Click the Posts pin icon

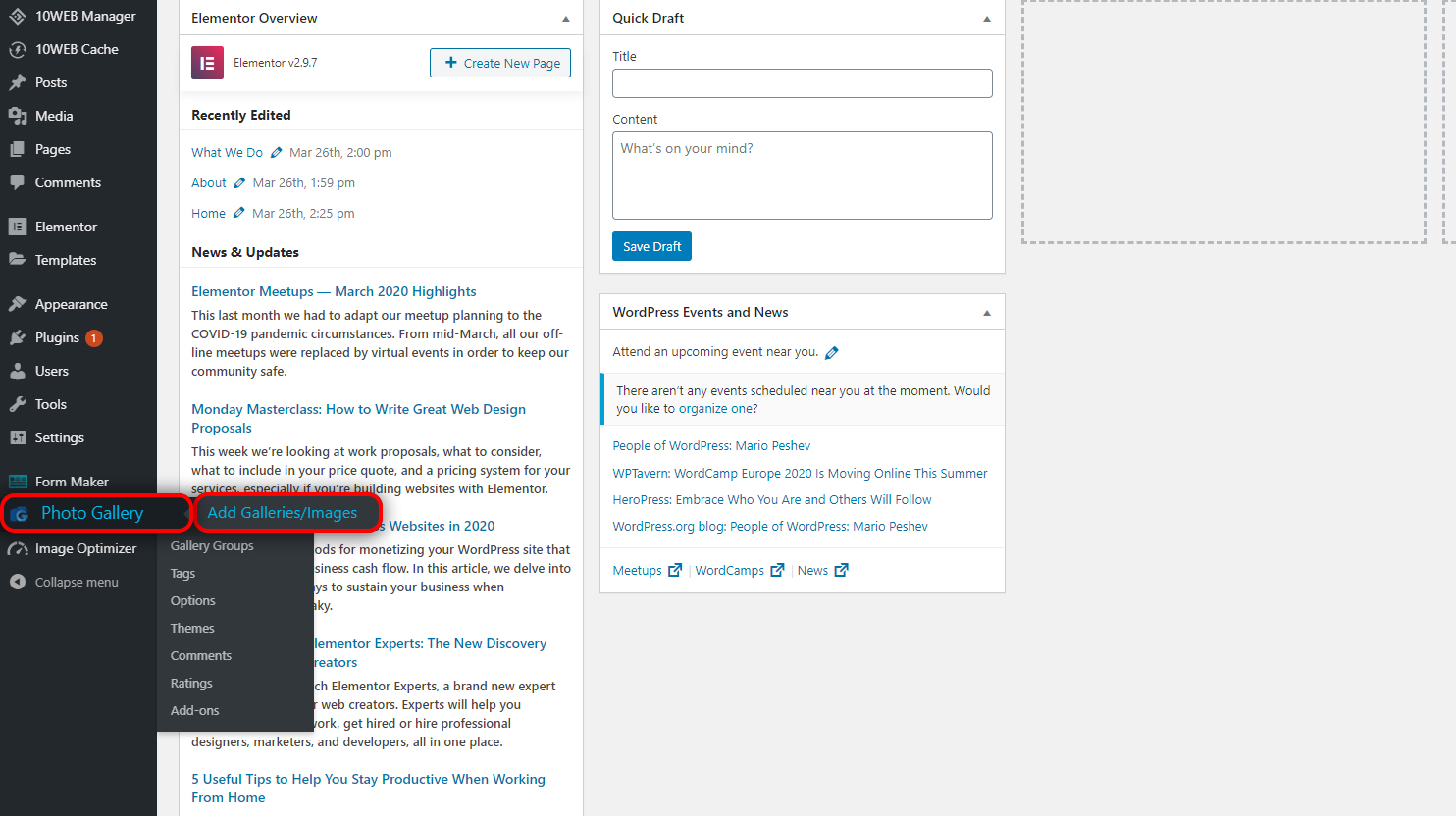(x=18, y=82)
